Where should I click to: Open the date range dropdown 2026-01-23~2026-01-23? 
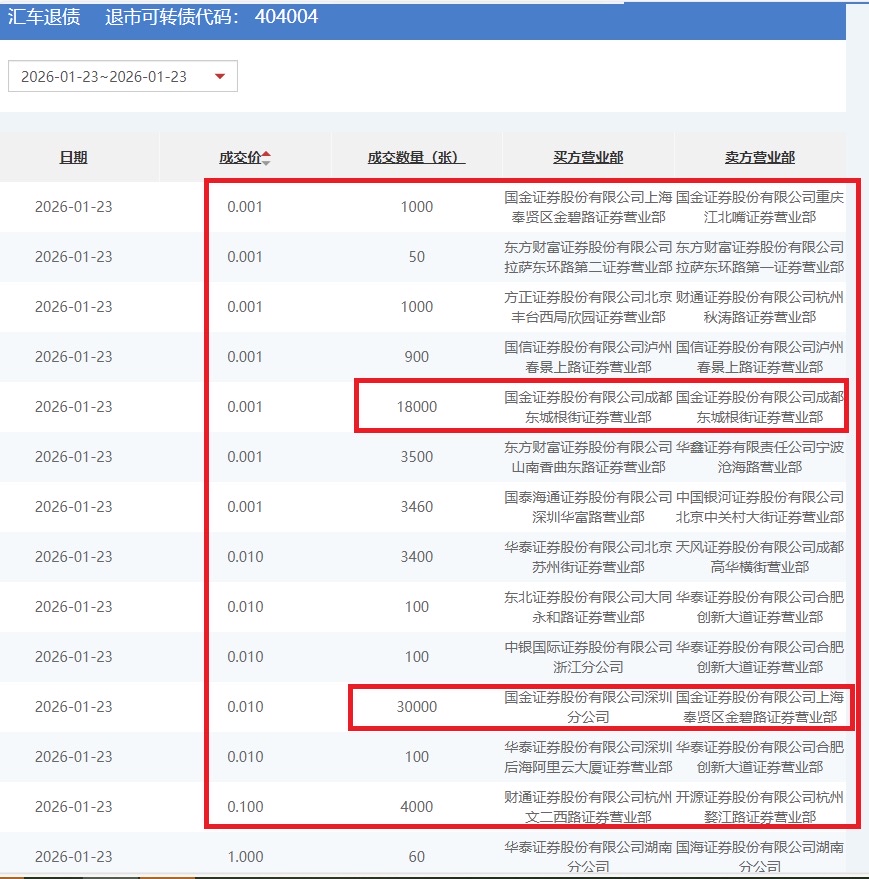coord(122,76)
